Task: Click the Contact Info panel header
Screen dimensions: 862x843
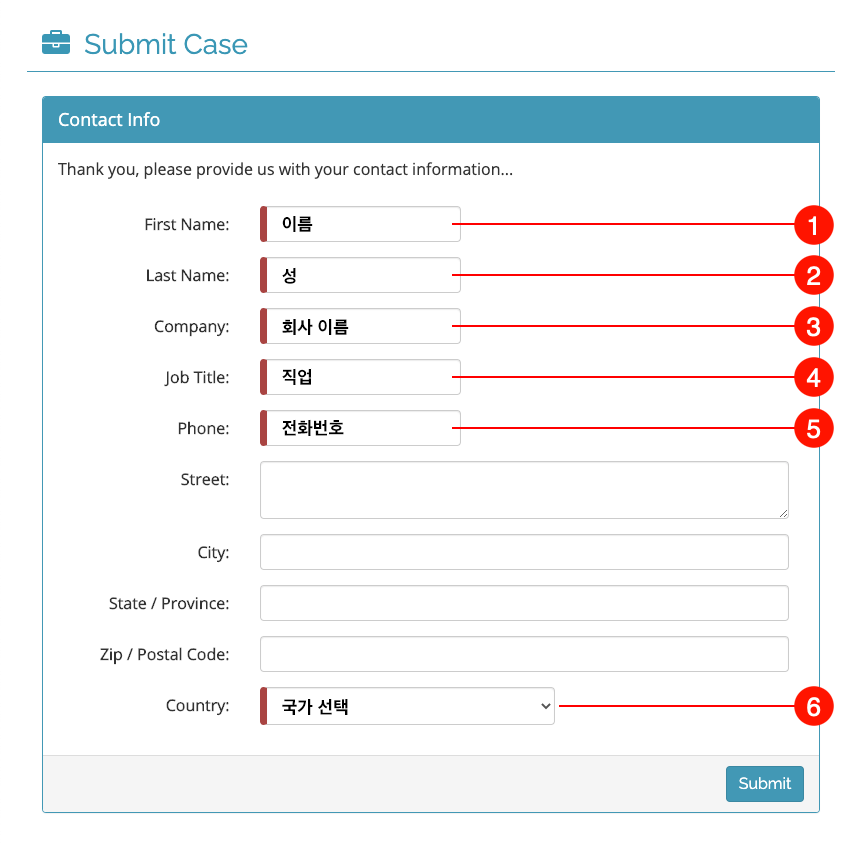Action: (x=431, y=120)
